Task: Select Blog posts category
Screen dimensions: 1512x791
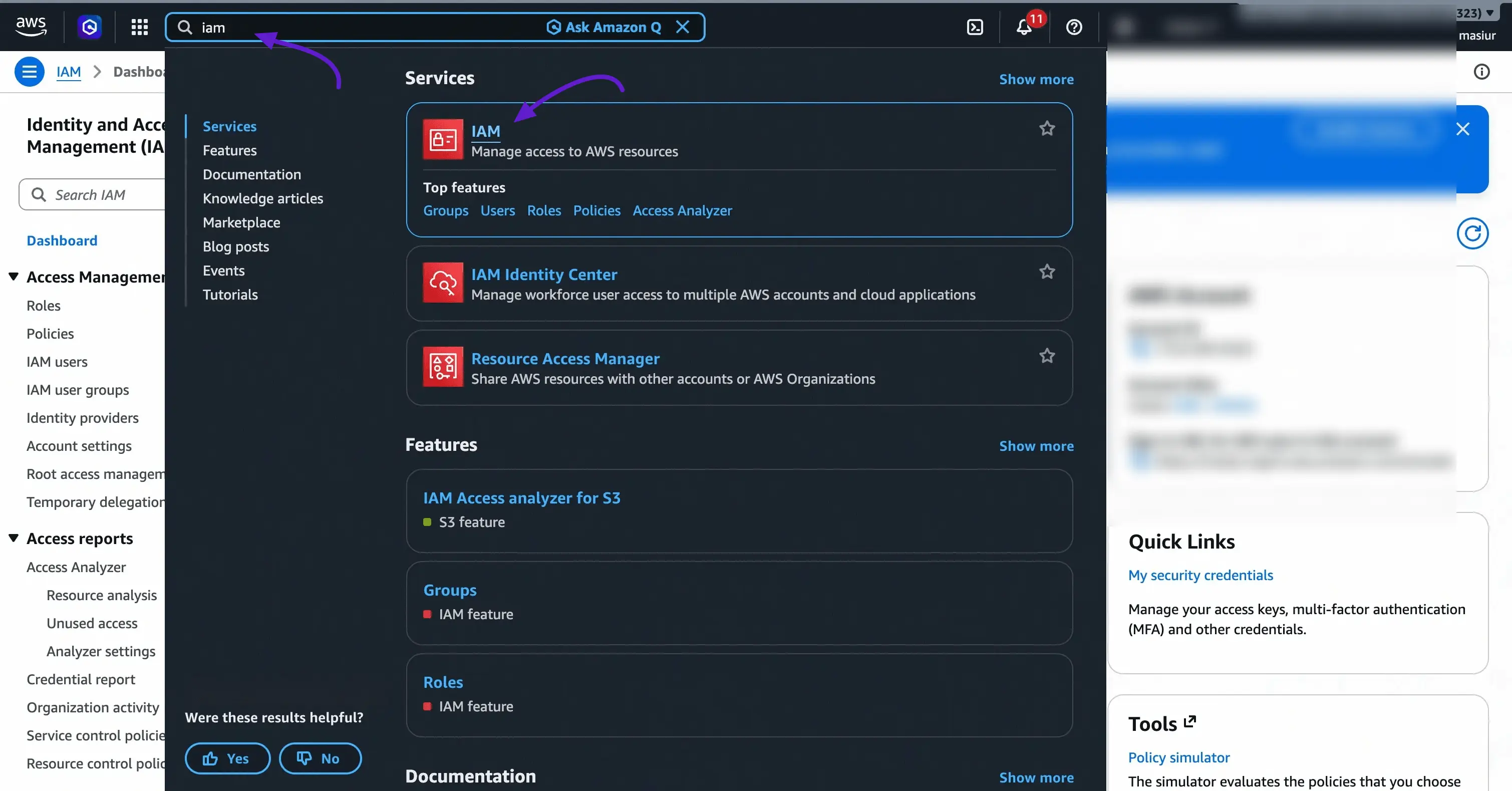Action: (236, 246)
